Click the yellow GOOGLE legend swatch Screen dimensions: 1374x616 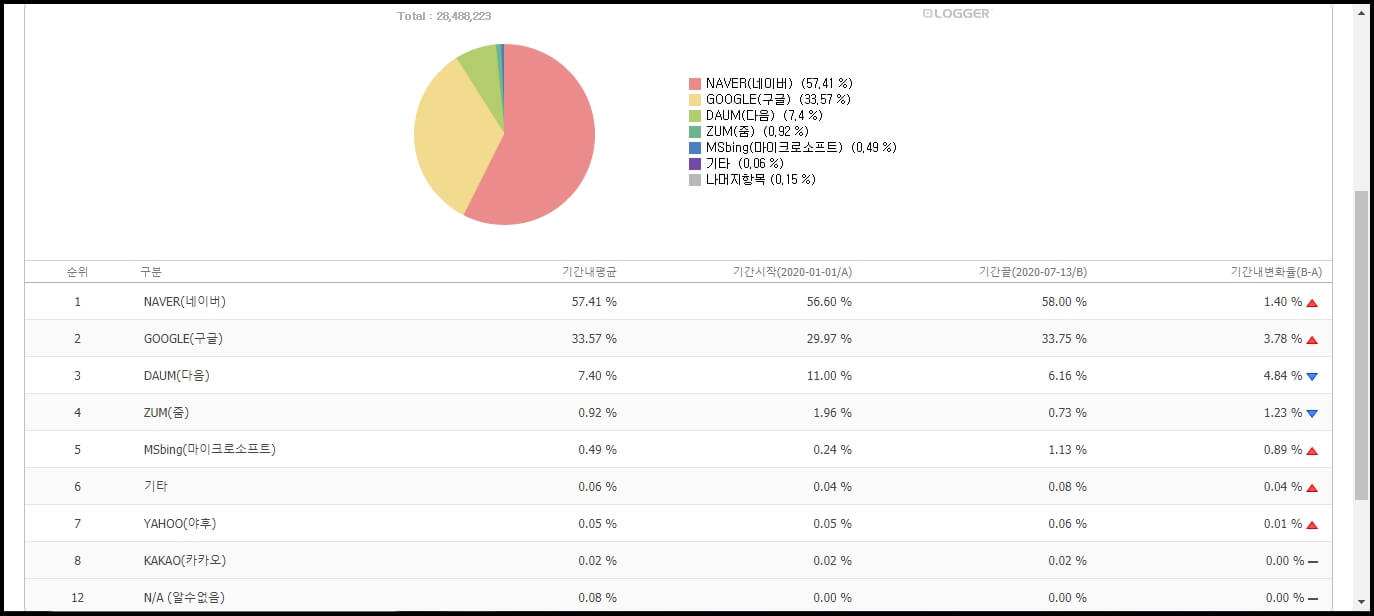point(695,100)
